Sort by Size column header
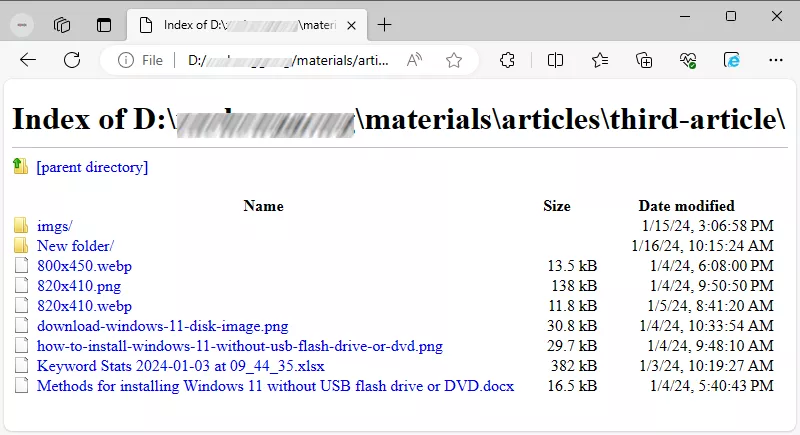The image size is (800, 435). [x=557, y=206]
